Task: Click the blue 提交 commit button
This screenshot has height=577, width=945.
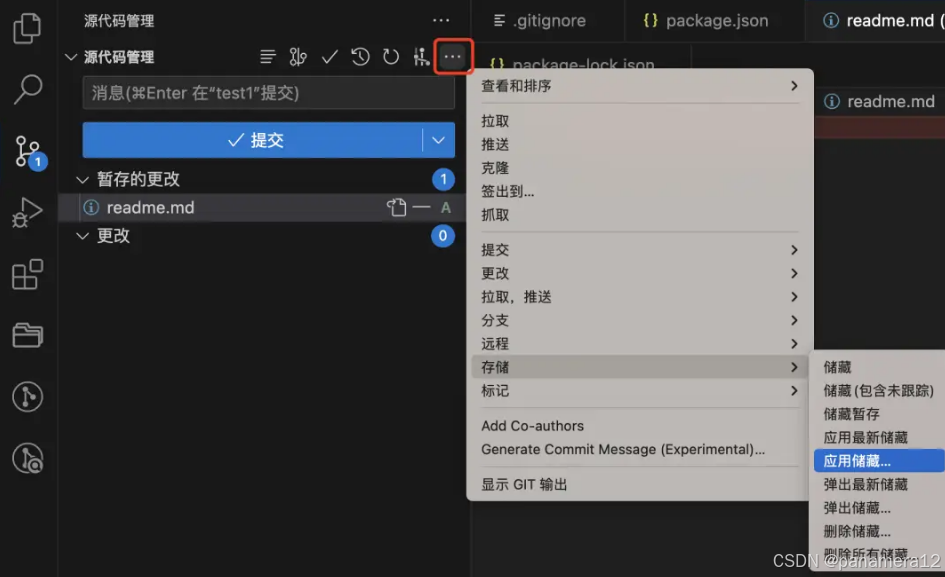Action: click(x=252, y=140)
